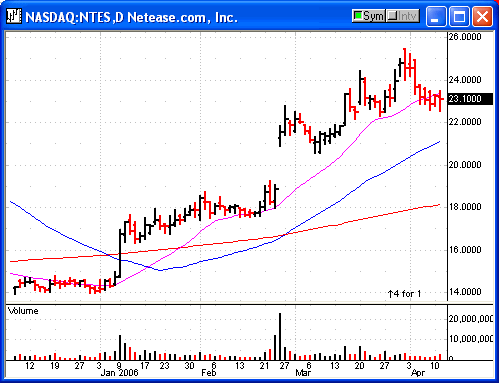499x383 pixels.
Task: Click the 26.0000 price axis label
Action: 465,37
